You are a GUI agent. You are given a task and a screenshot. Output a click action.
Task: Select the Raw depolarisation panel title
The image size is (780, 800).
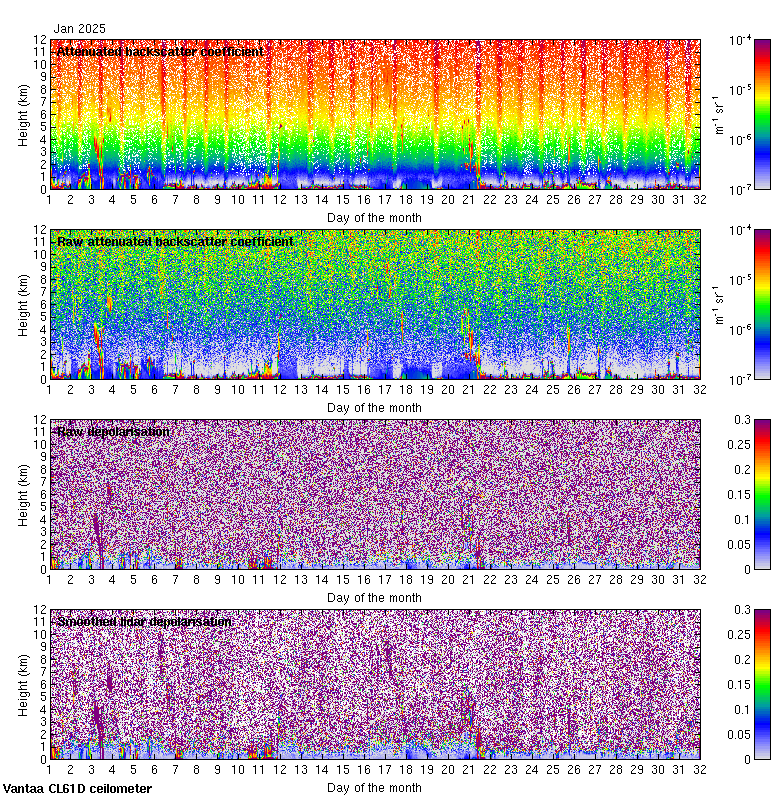pos(113,431)
